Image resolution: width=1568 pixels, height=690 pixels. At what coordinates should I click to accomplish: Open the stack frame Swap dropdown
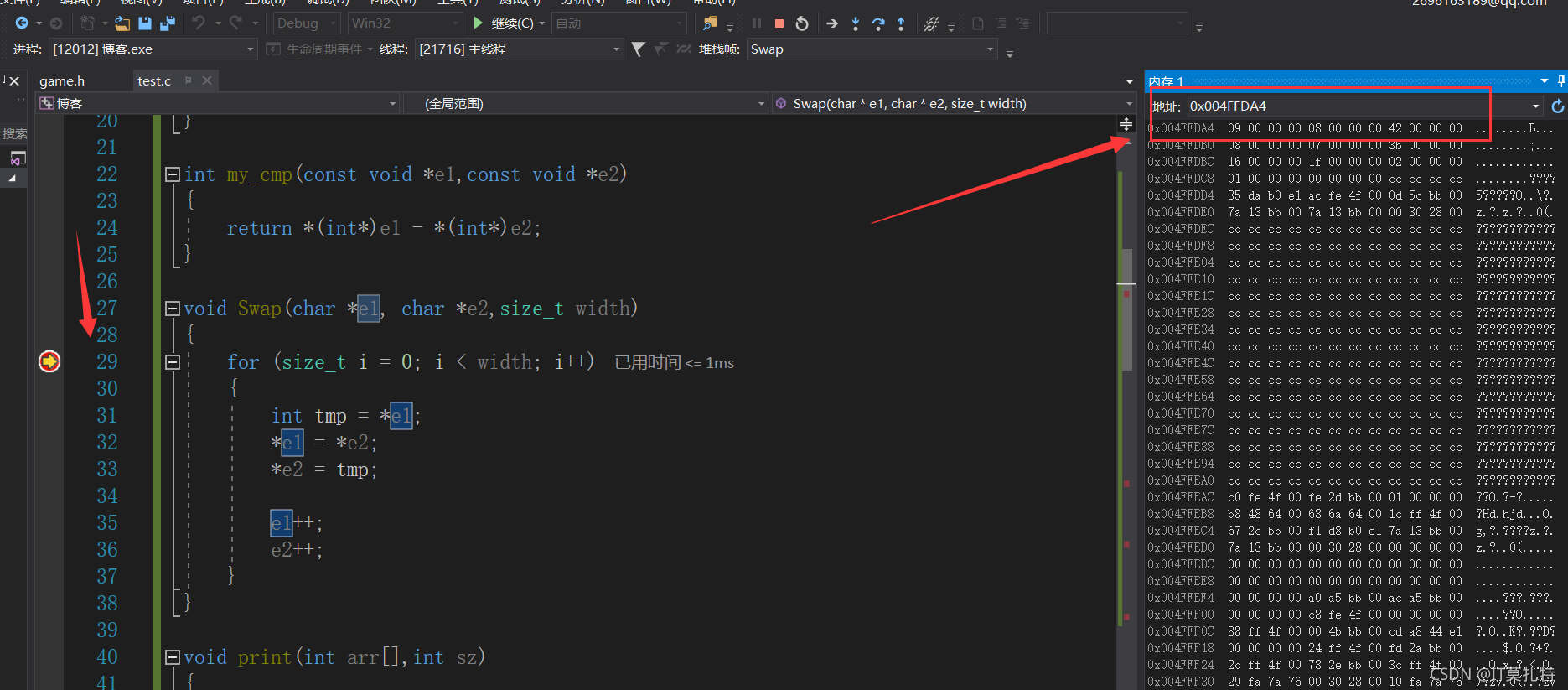[872, 49]
